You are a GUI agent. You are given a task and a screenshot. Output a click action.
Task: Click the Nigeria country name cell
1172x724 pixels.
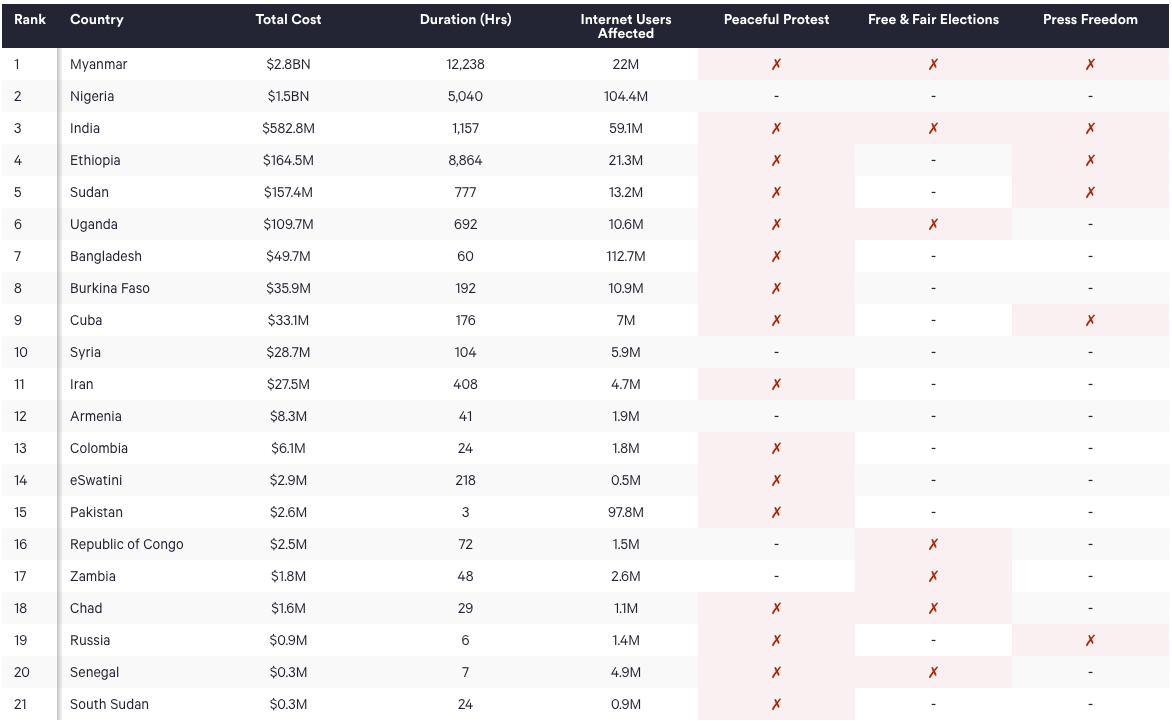(x=92, y=96)
